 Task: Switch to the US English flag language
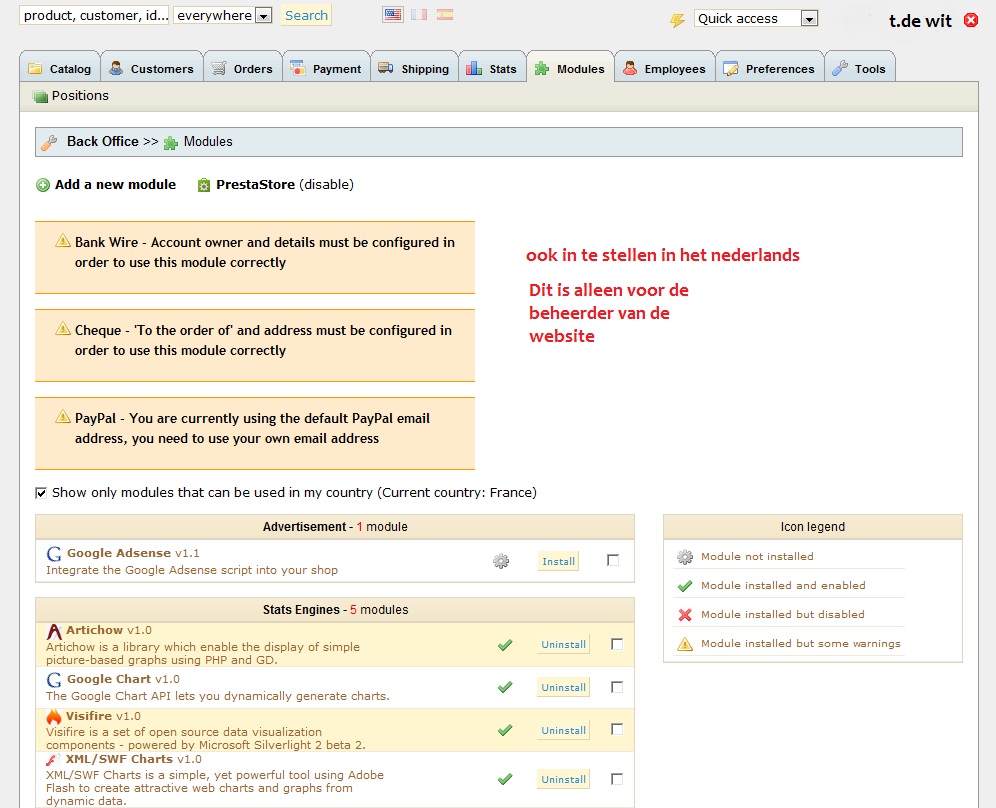(x=393, y=14)
